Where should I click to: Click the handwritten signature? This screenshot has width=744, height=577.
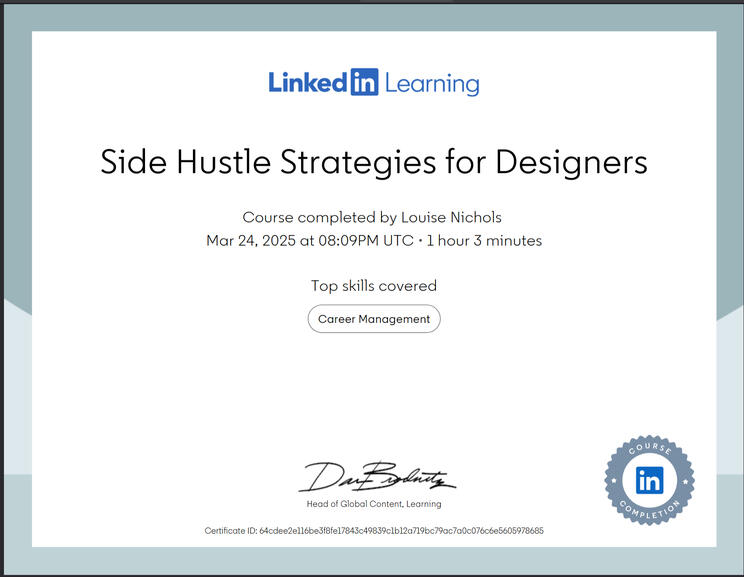click(x=376, y=478)
